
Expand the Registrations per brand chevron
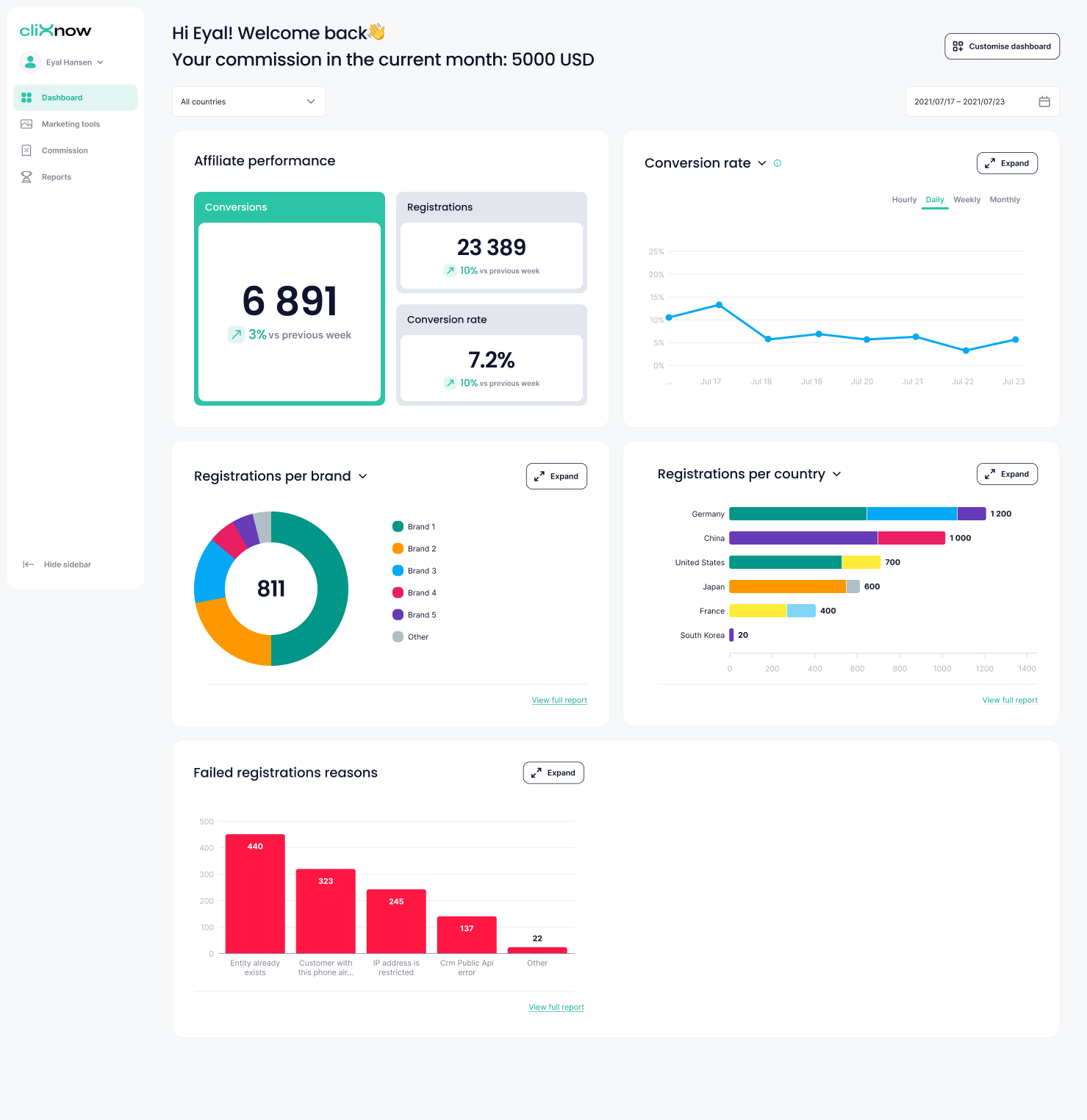(x=363, y=476)
